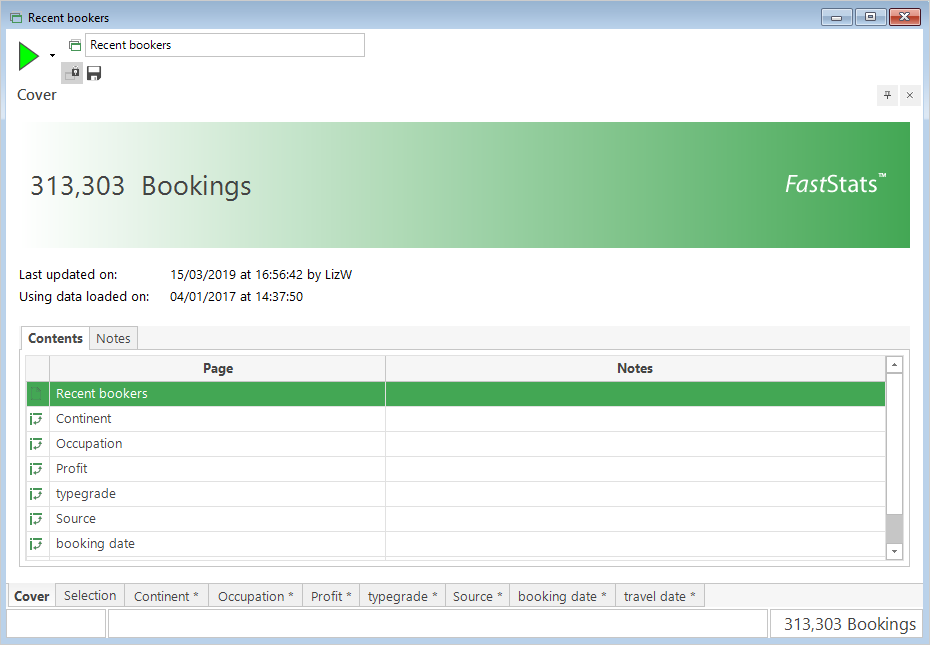Image resolution: width=930 pixels, height=645 pixels.
Task: Open dropdown arrow beside the play button
Action: pyautogui.click(x=53, y=56)
